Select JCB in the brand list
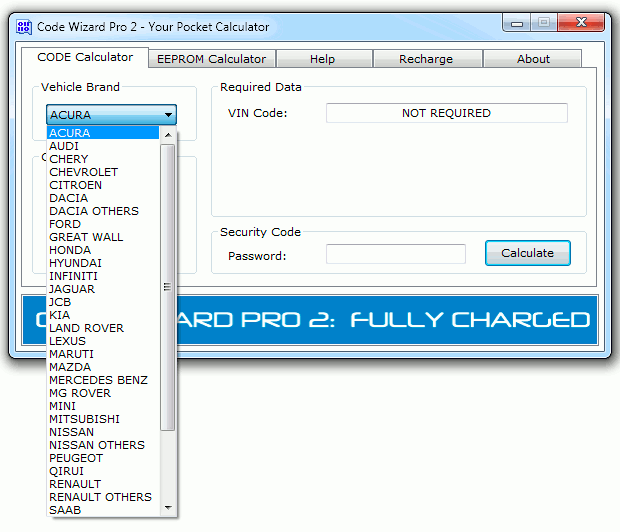The image size is (620, 532). [x=103, y=302]
